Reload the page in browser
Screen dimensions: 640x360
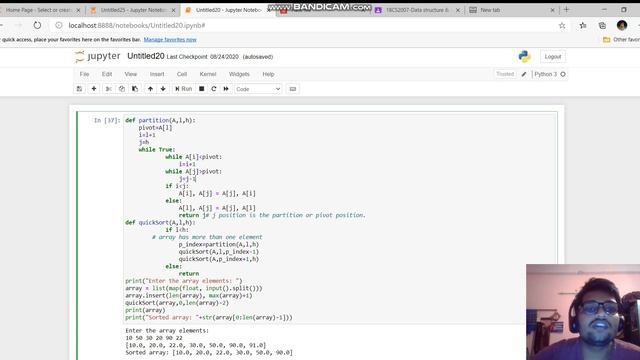click(37, 25)
